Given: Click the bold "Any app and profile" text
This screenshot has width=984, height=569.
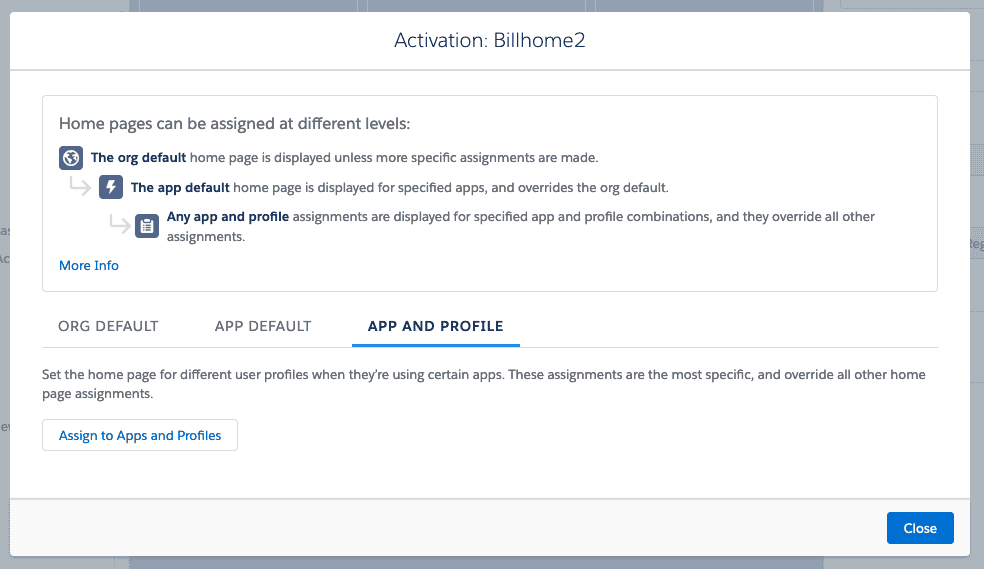Looking at the screenshot, I should (x=227, y=216).
